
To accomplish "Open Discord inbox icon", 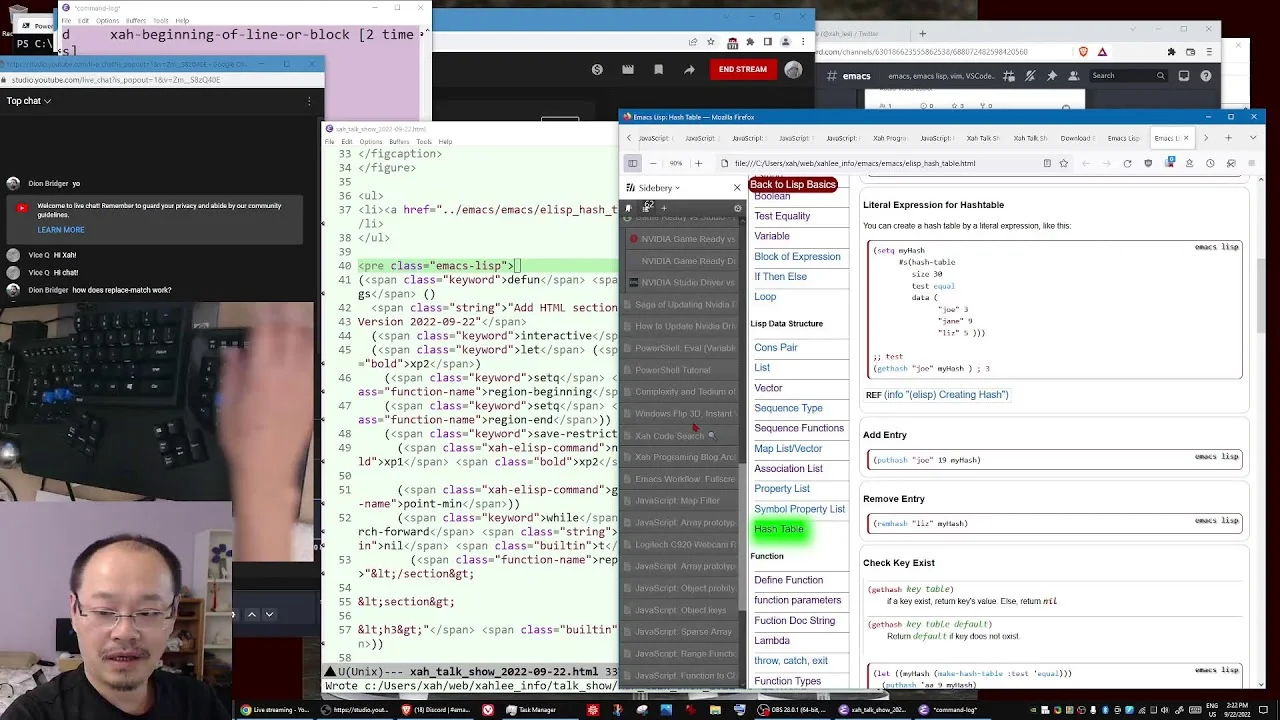I will tap(1184, 76).
